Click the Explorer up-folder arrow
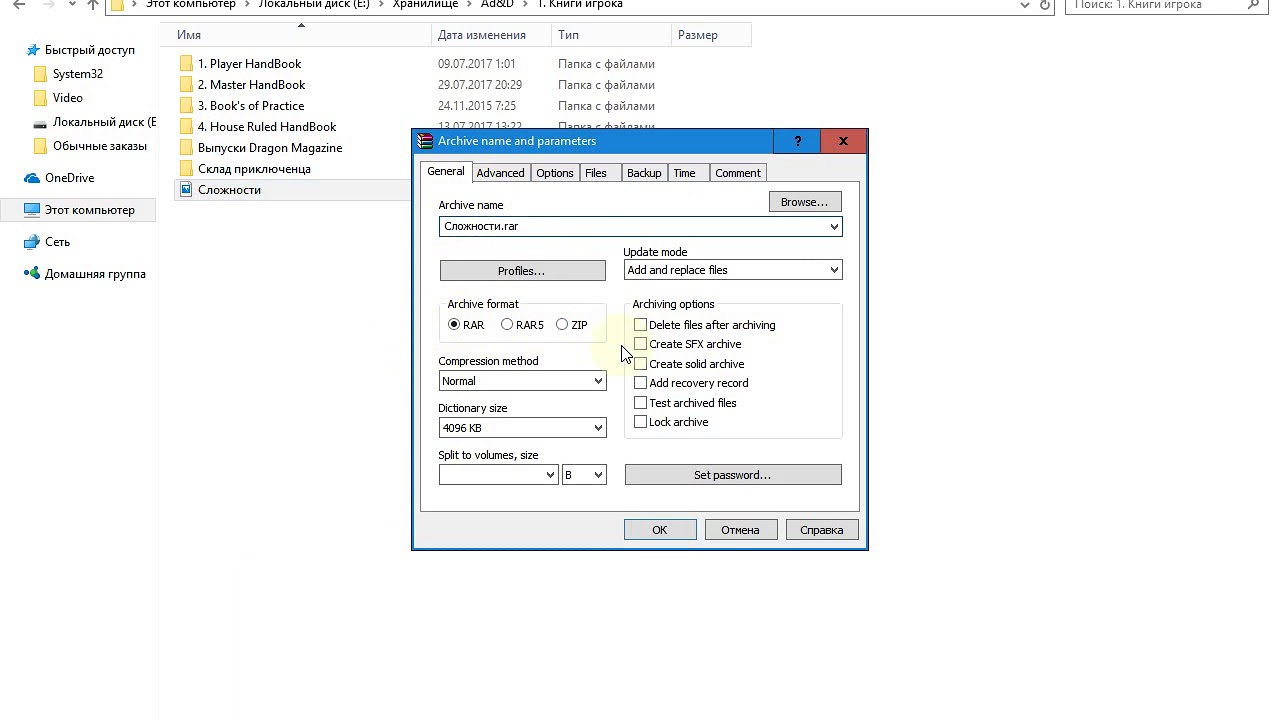Image resolution: width=1280 pixels, height=720 pixels. pos(93,4)
